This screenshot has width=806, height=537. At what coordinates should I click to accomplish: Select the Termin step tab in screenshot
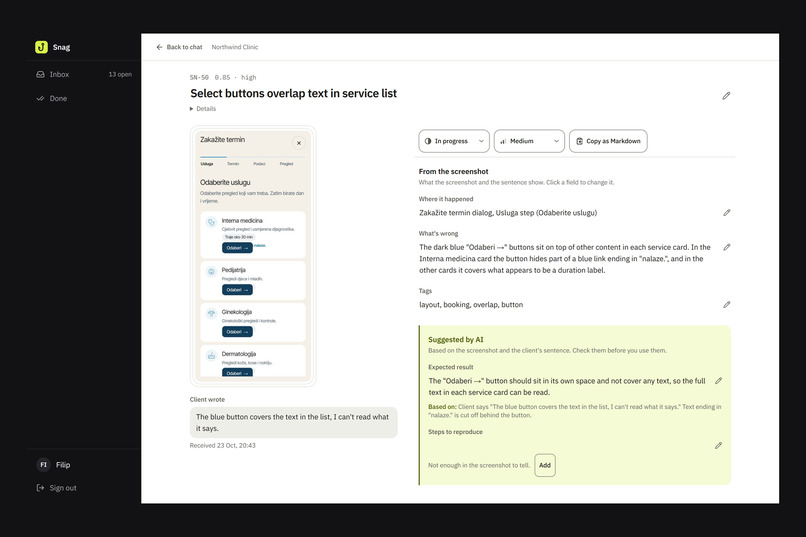pos(233,164)
